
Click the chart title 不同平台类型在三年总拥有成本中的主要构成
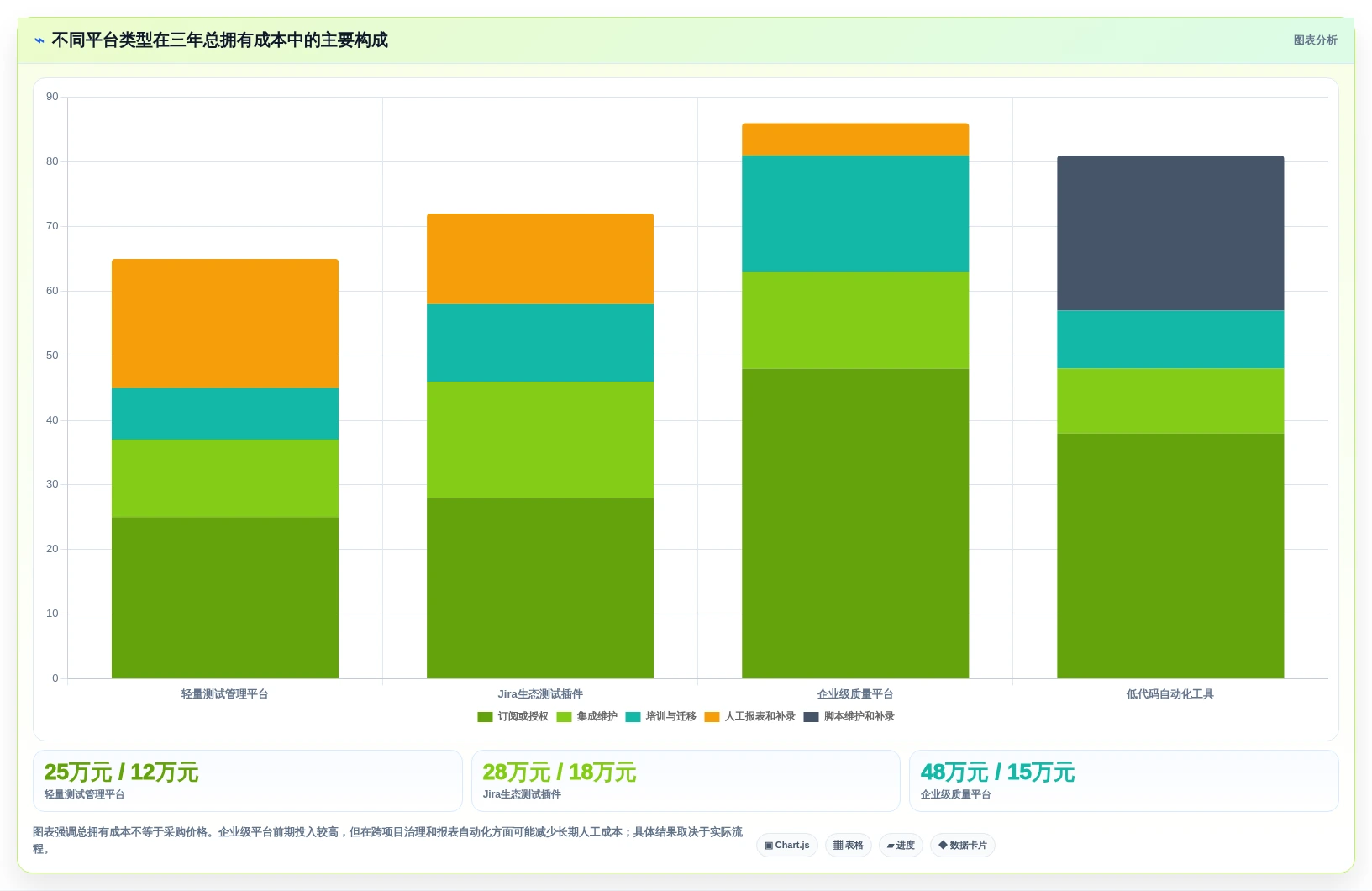click(219, 40)
